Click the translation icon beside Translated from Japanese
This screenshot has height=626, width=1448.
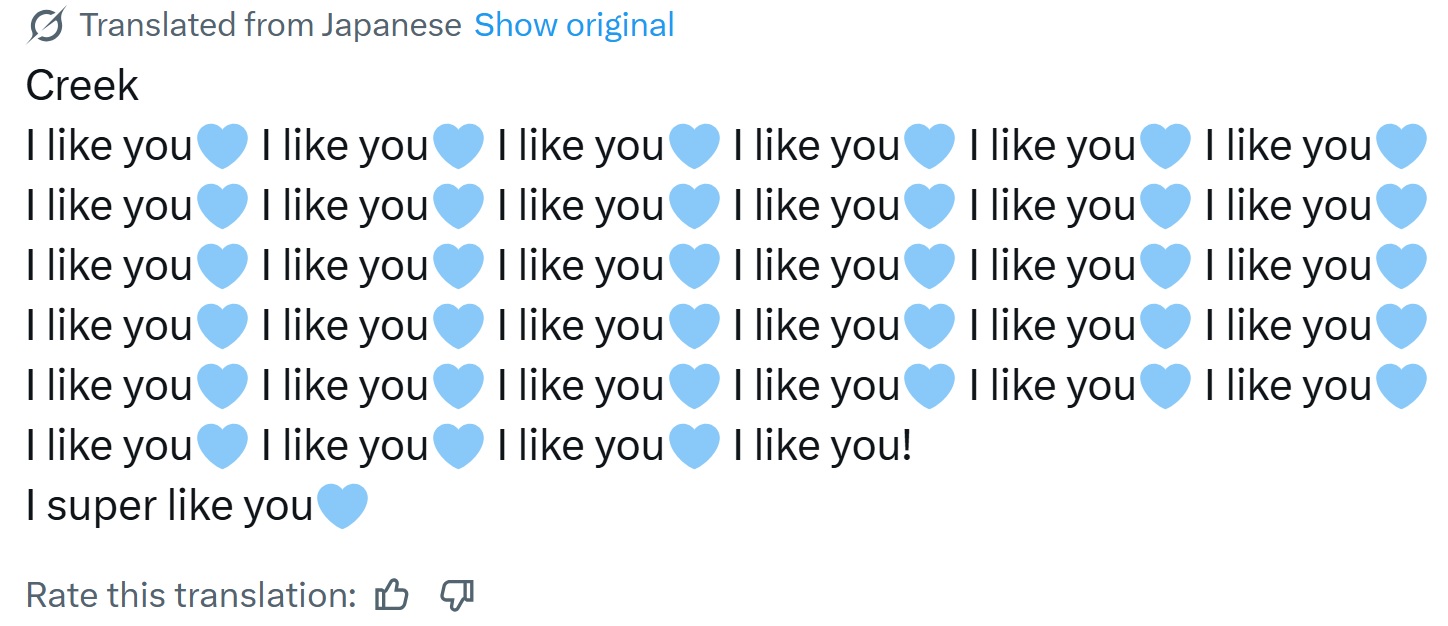coord(46,25)
